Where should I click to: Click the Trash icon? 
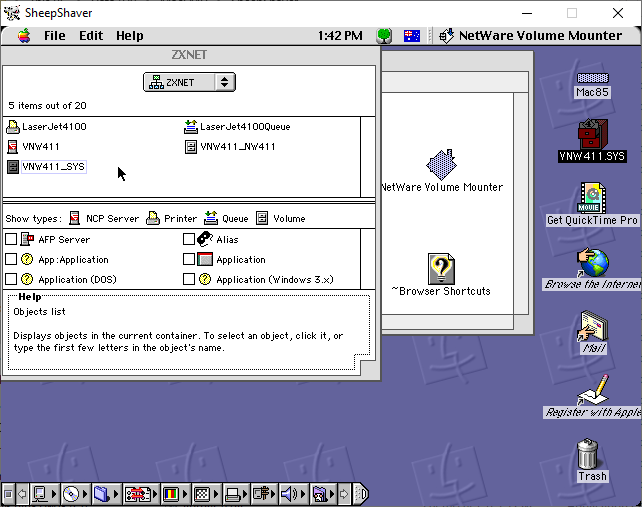coord(590,460)
